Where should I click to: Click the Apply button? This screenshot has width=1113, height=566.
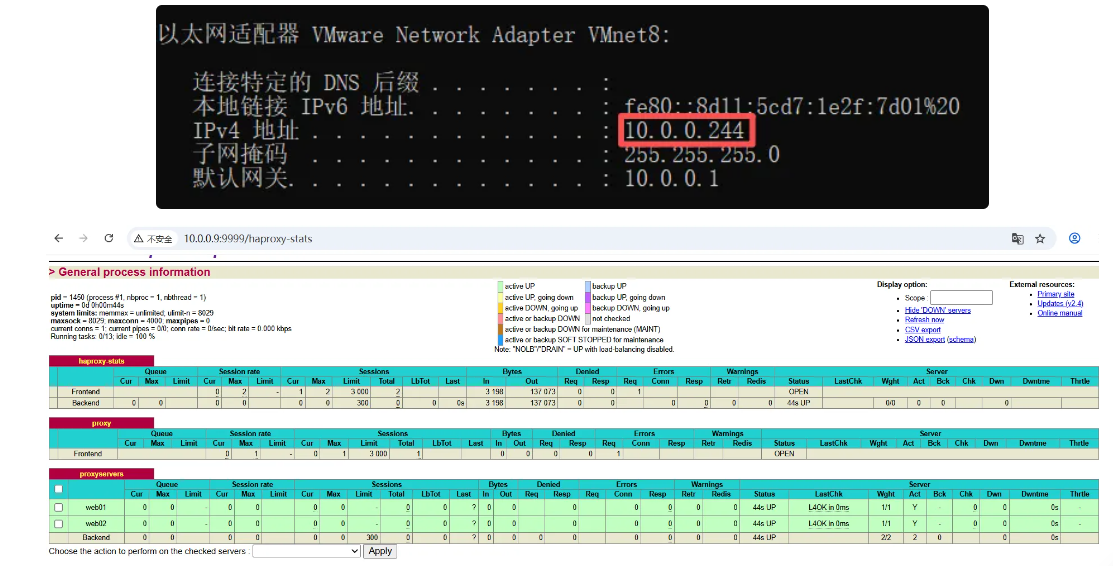(x=380, y=551)
